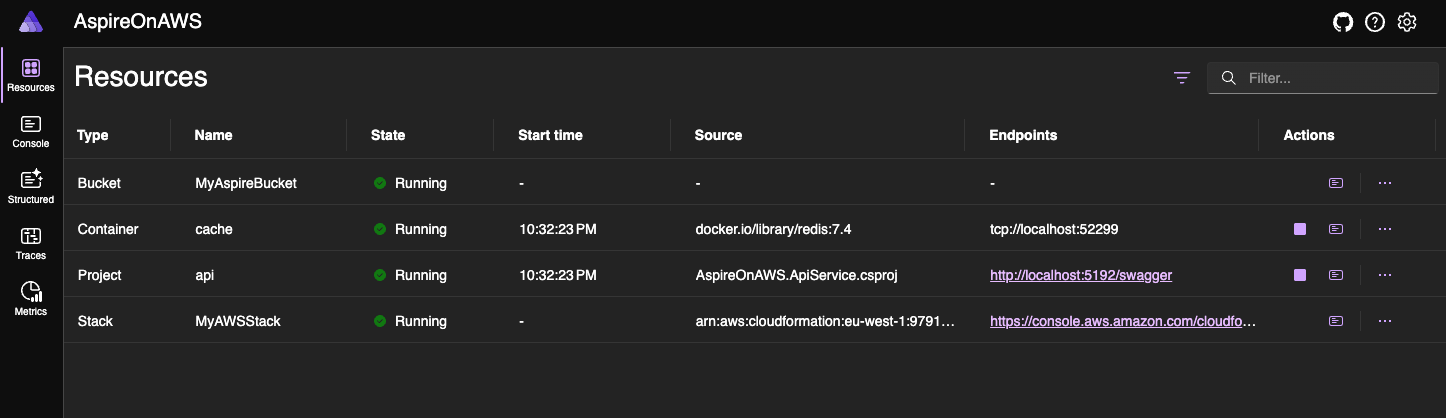Switch to the Console page
Image resolution: width=1446 pixels, height=418 pixels.
point(31,131)
